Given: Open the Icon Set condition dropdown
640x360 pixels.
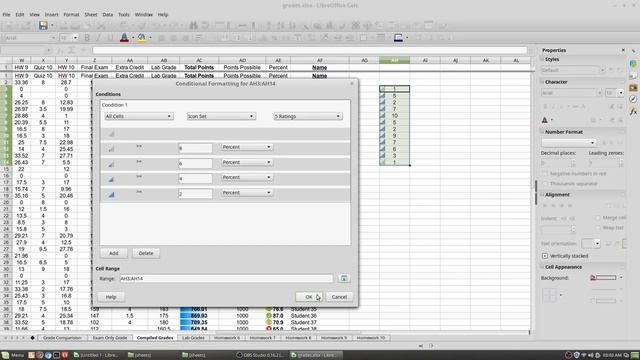Looking at the screenshot, I should pos(221,116).
